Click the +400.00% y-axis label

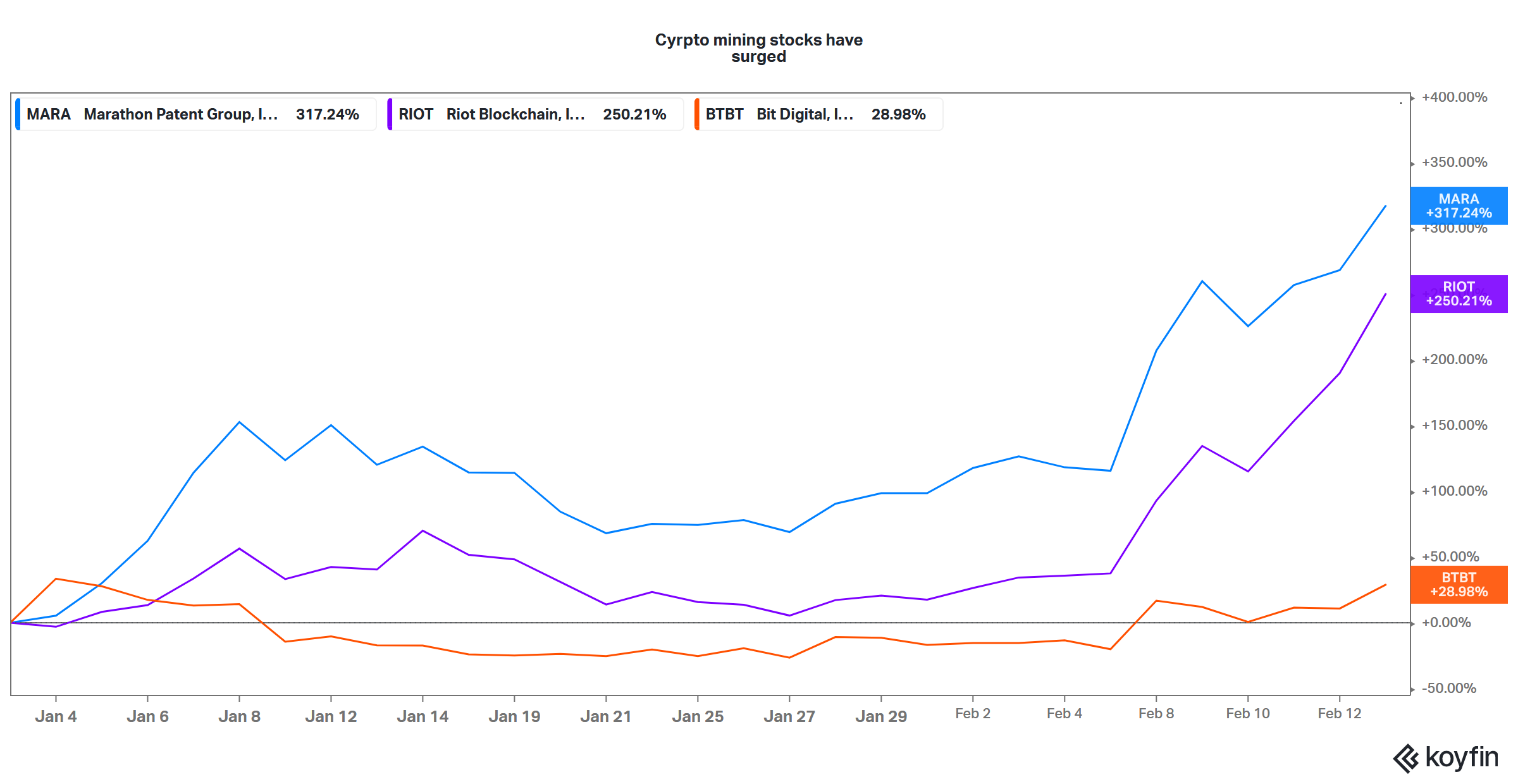click(x=1454, y=97)
